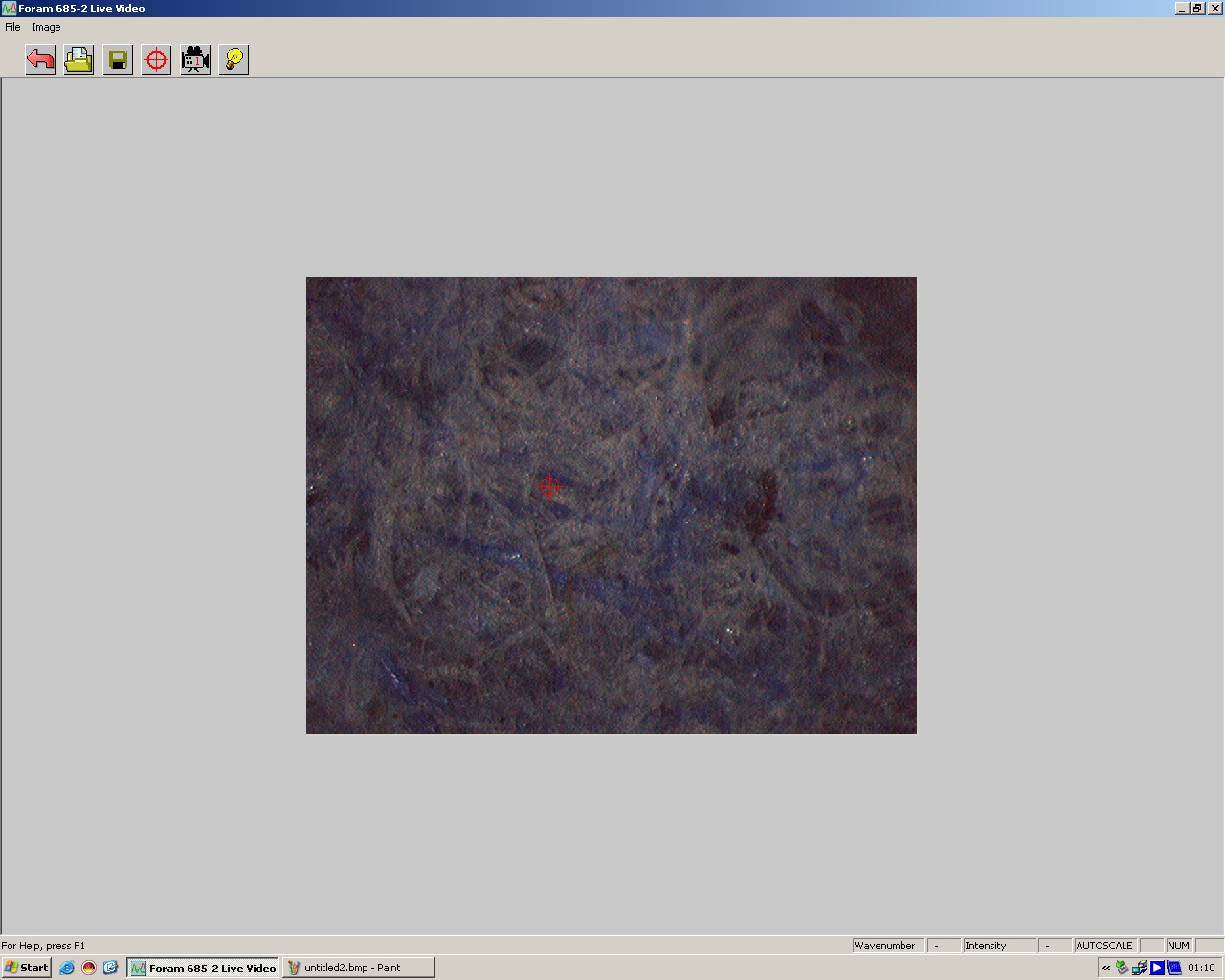Launch Internet Explorer from quick launch

click(x=67, y=968)
